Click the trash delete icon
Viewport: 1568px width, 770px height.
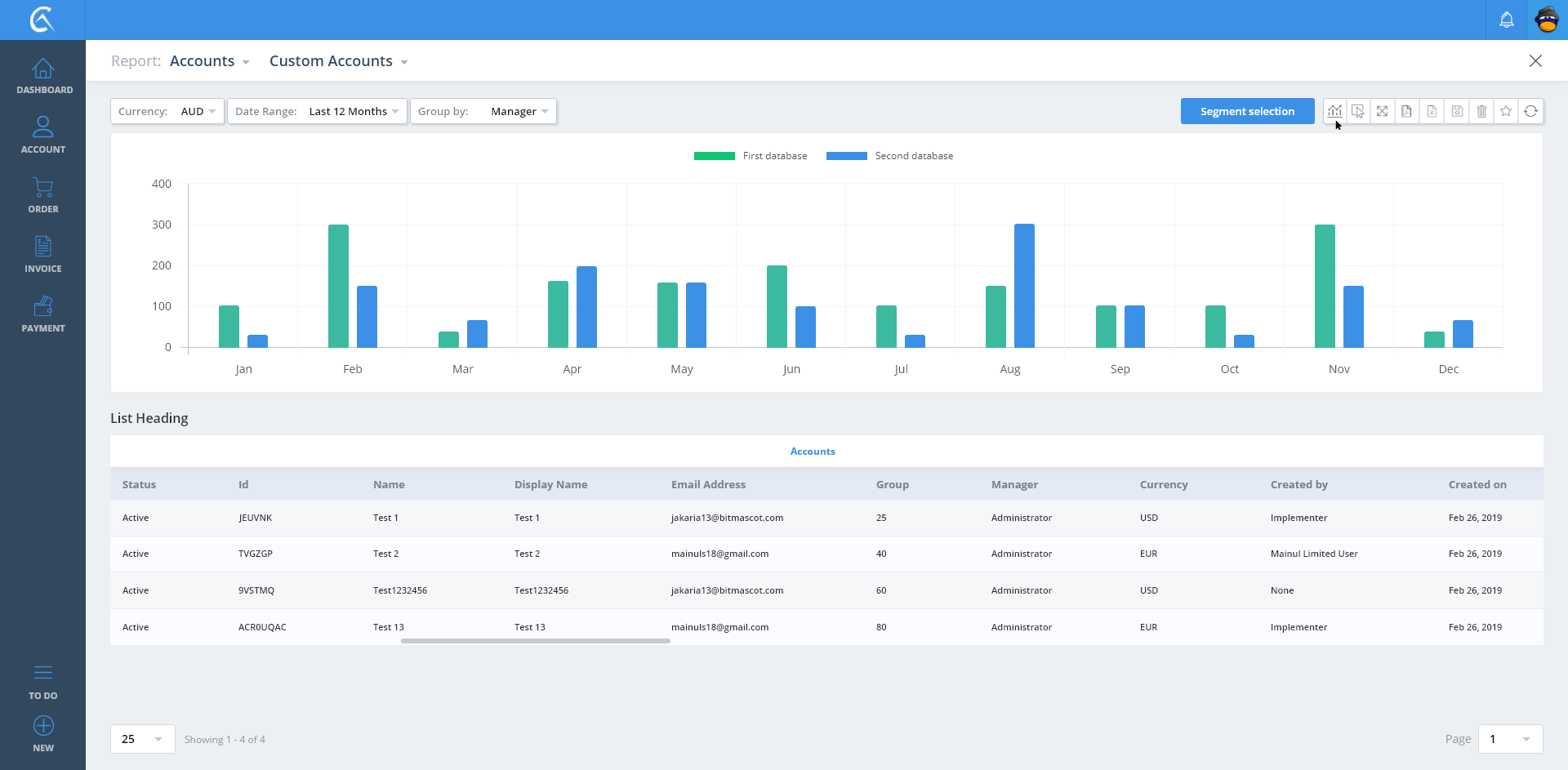[x=1481, y=111]
